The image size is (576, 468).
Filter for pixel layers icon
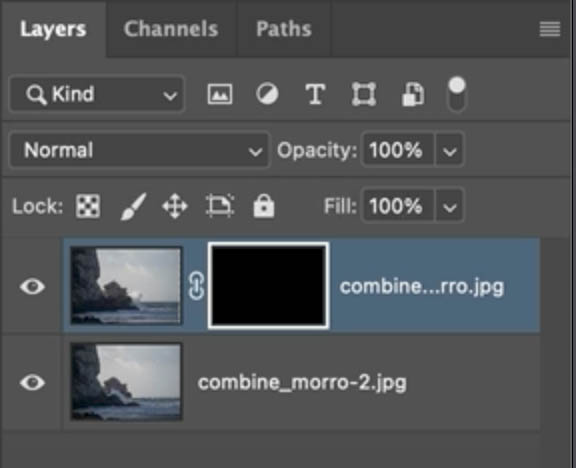click(220, 94)
